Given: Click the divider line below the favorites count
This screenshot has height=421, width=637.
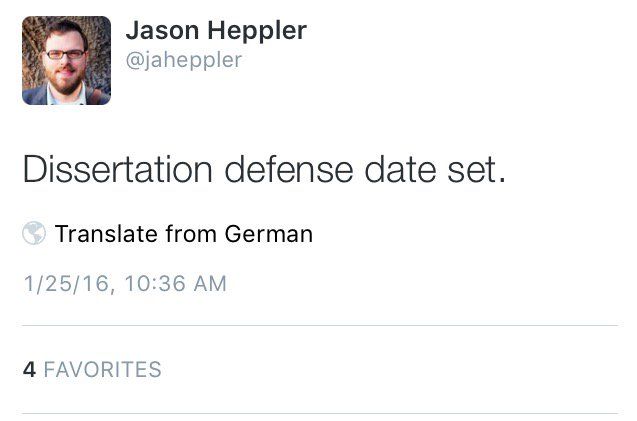Looking at the screenshot, I should click(x=318, y=413).
